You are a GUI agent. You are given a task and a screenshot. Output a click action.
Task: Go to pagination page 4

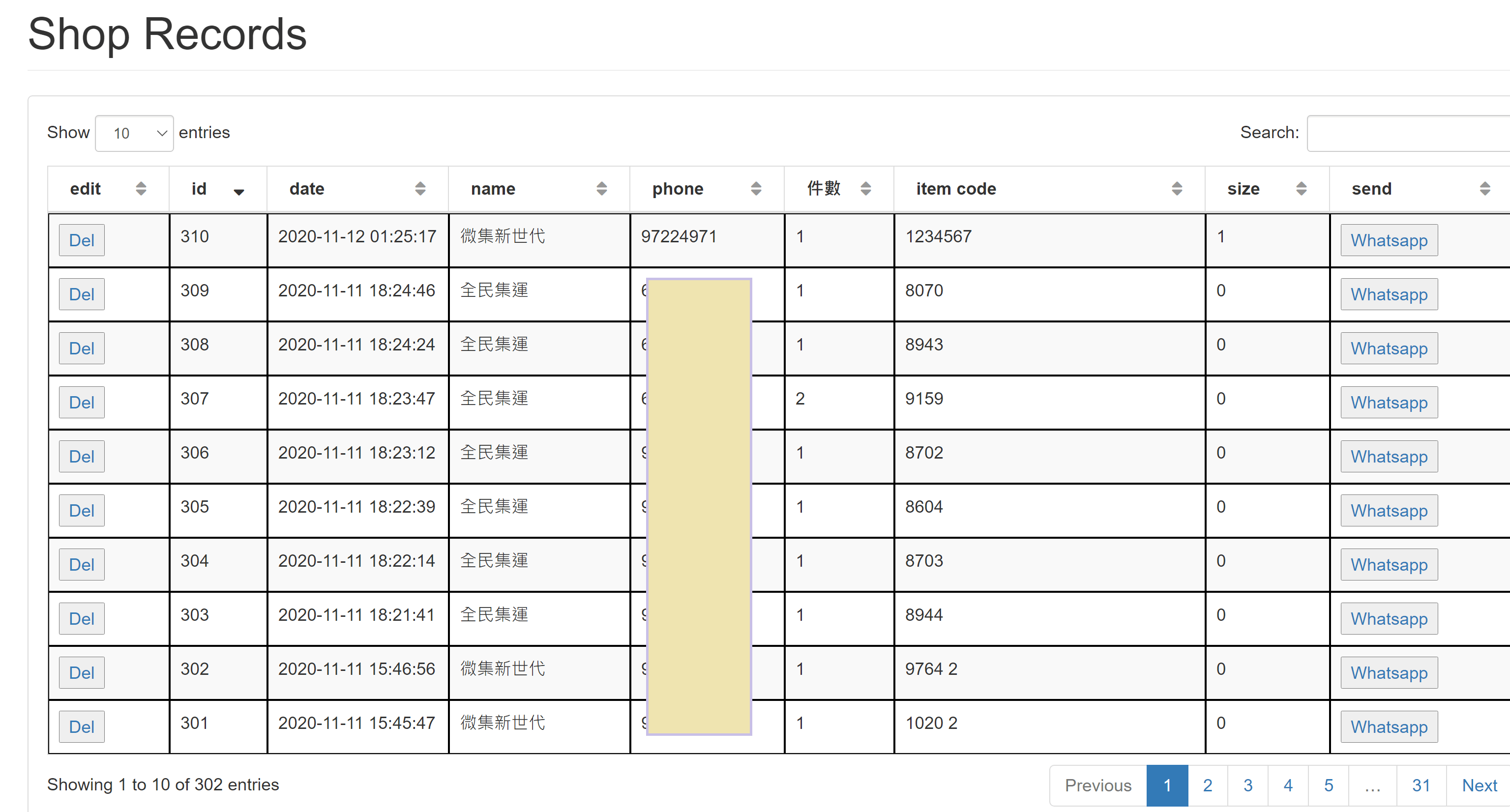pos(1288,785)
